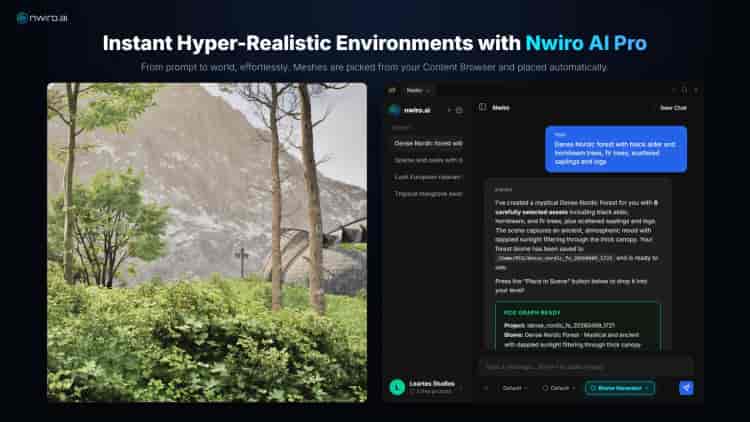This screenshot has width=750, height=422.
Task: Click the Leartes Studios avatar icon
Action: click(397, 387)
